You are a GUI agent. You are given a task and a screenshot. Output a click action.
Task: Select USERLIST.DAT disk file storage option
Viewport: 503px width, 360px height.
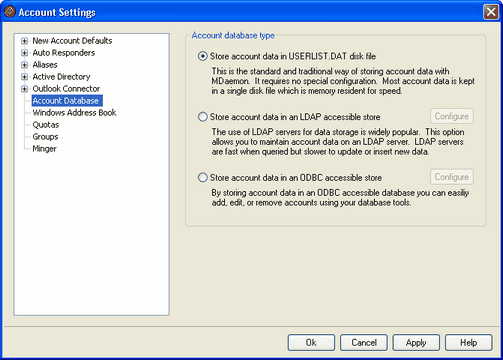click(x=202, y=56)
